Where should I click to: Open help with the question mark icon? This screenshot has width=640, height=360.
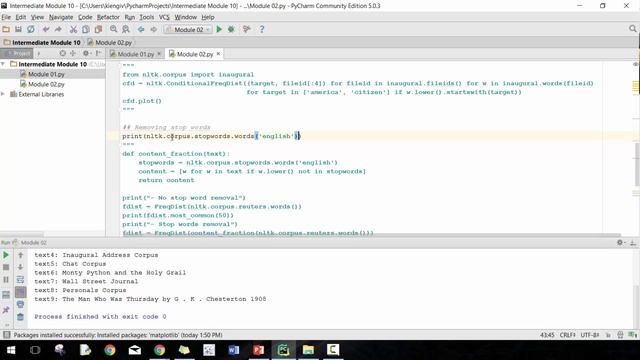[x=262, y=29]
